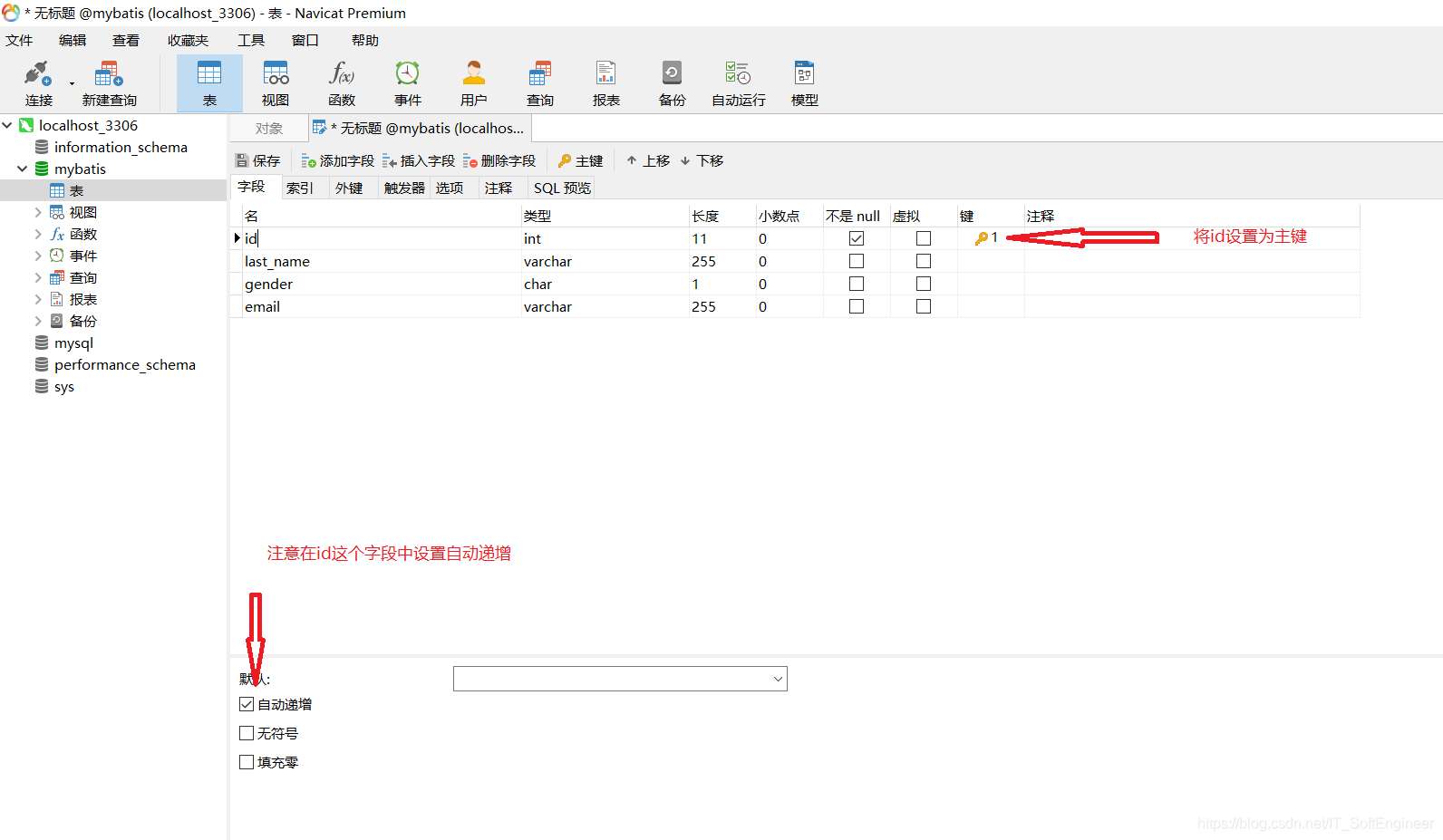Click the 主键 primary key button
Image resolution: width=1443 pixels, height=840 pixels.
(581, 160)
